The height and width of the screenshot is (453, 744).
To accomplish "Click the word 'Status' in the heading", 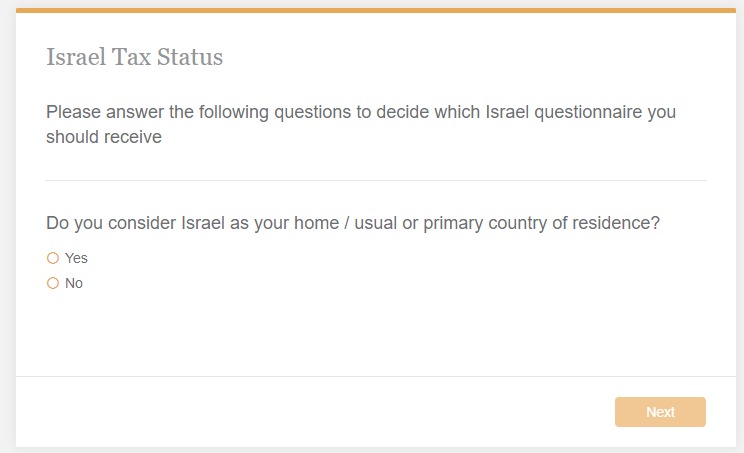I will pos(190,57).
